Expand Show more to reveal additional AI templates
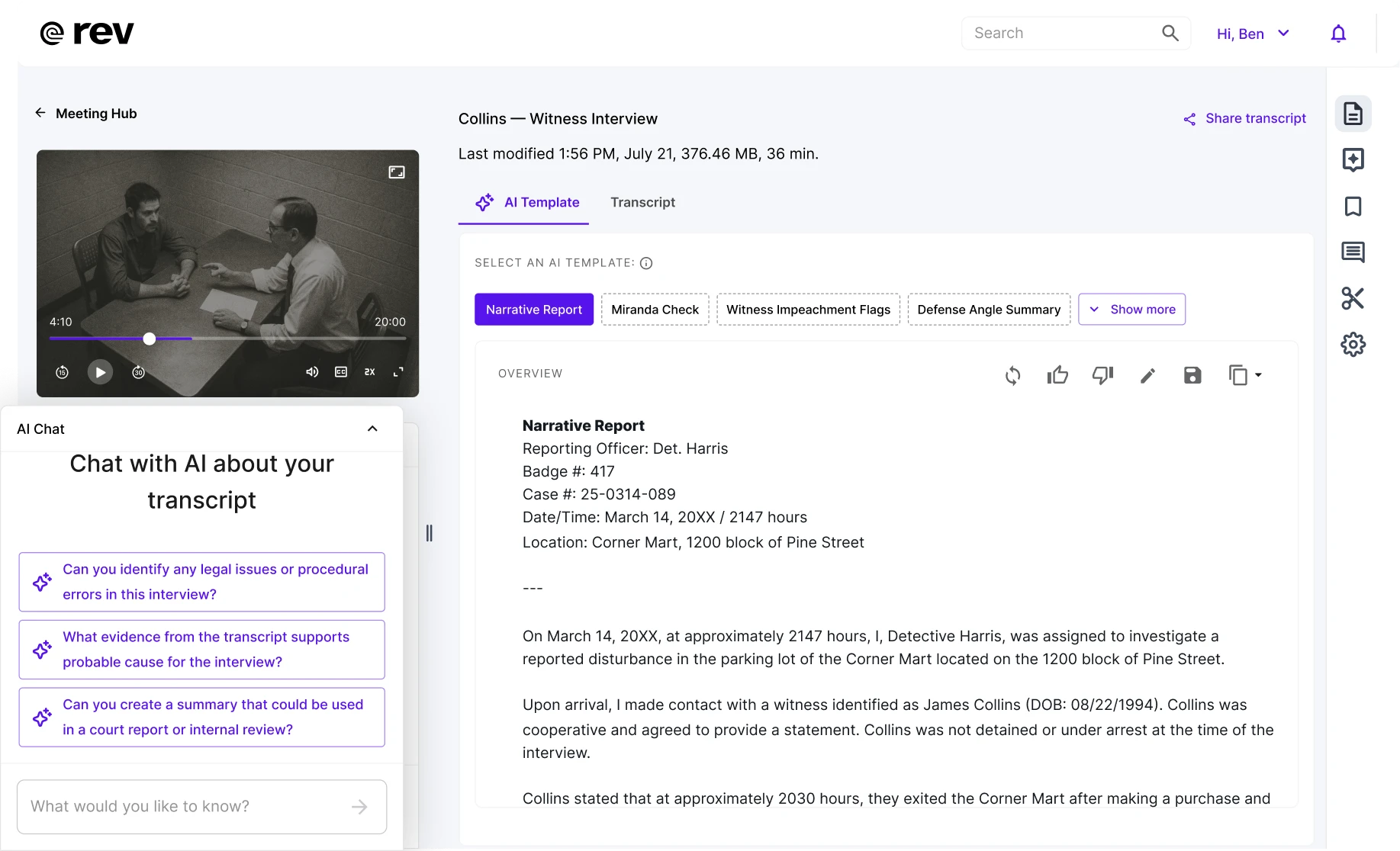The width and height of the screenshot is (1400, 851). tap(1132, 309)
